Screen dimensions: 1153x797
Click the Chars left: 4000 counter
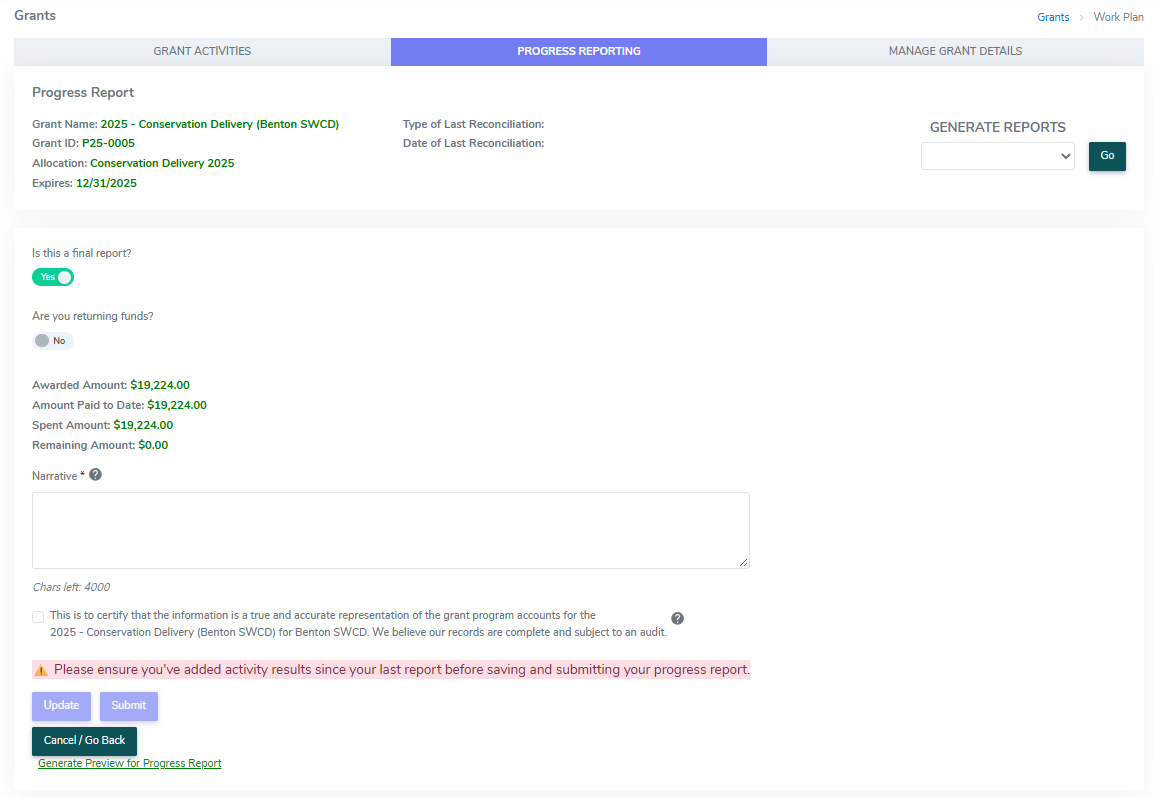[x=71, y=587]
